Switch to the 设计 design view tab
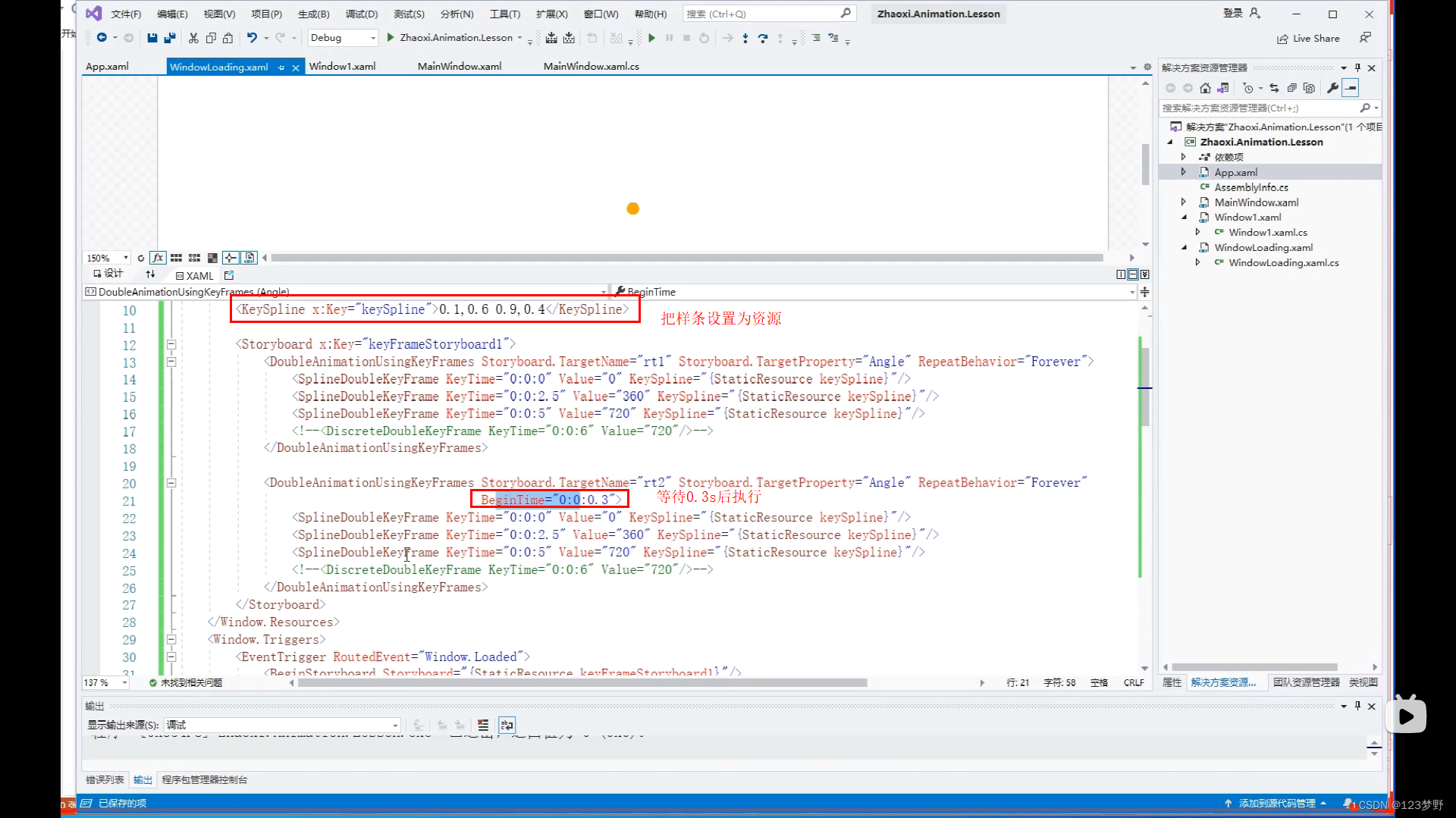Image resolution: width=1456 pixels, height=818 pixels. tap(108, 274)
